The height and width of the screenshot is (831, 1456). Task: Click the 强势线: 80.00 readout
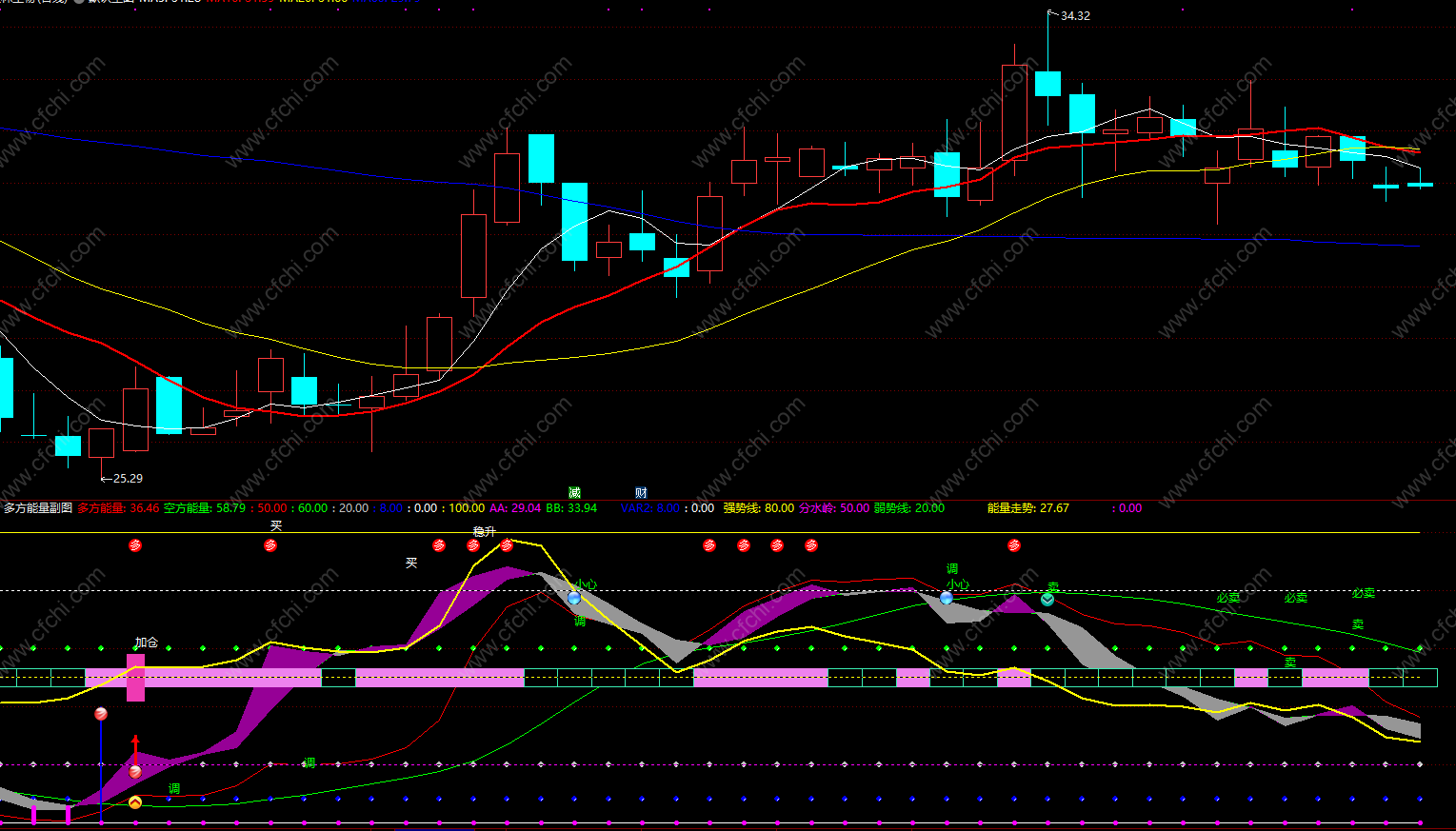[758, 508]
